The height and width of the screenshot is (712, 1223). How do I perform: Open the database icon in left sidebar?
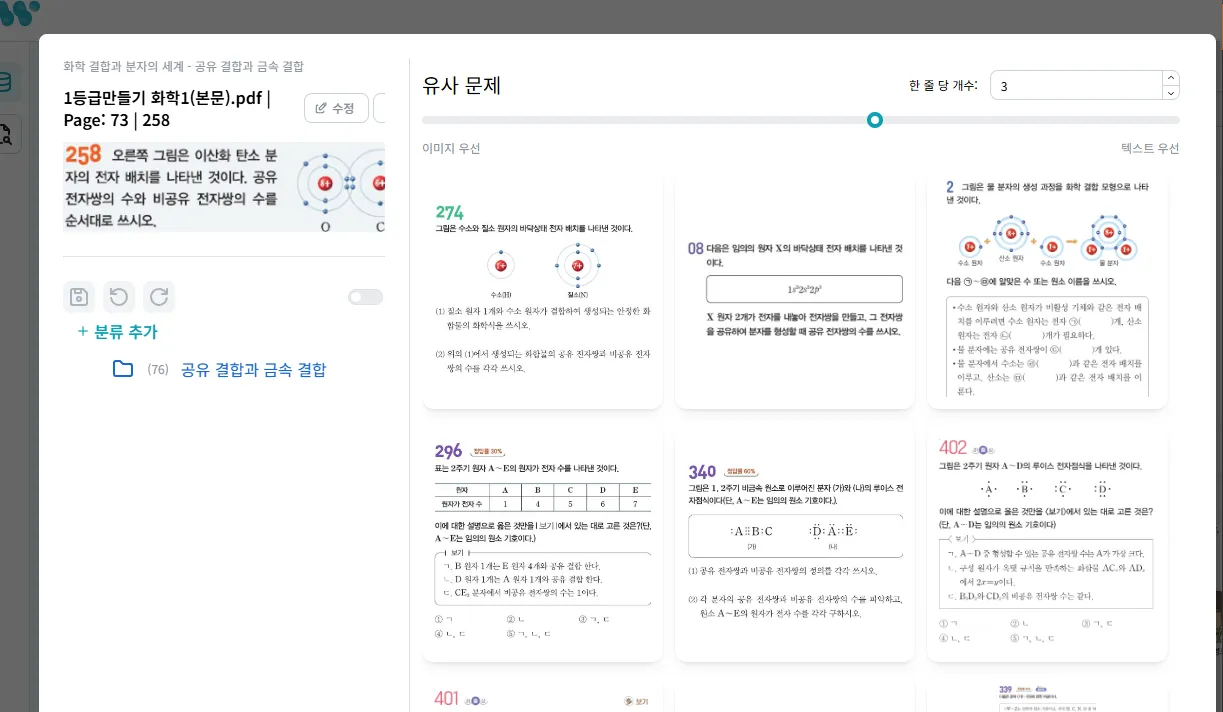click(x=7, y=83)
